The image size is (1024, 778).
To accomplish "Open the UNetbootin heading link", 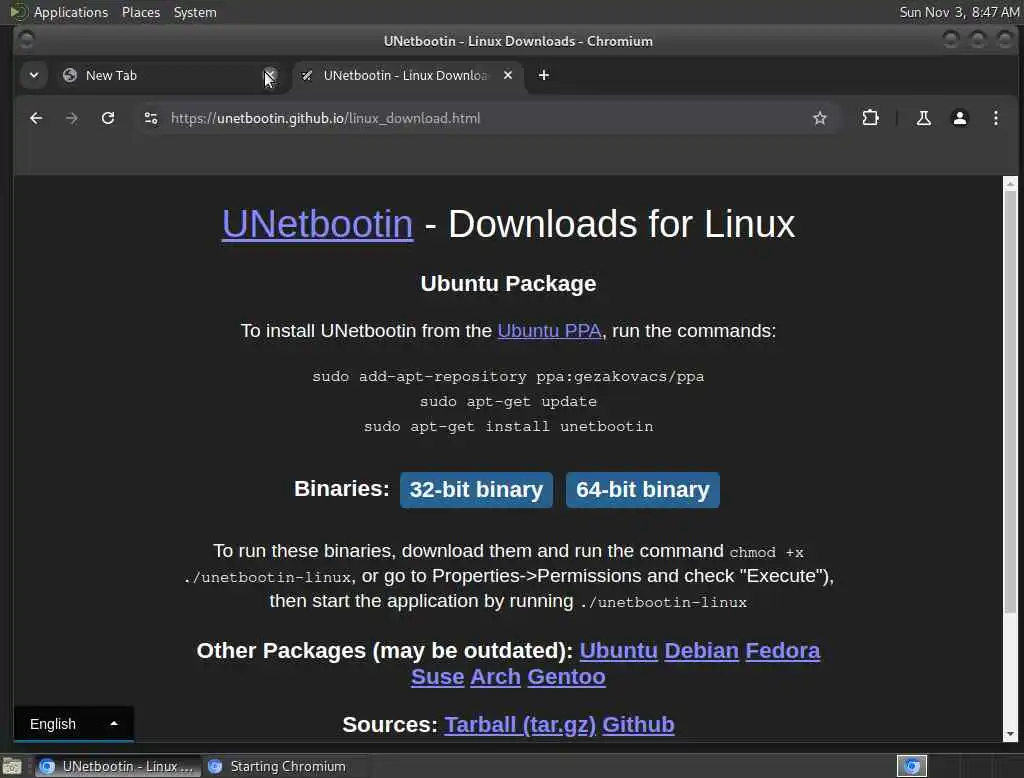I will (317, 224).
